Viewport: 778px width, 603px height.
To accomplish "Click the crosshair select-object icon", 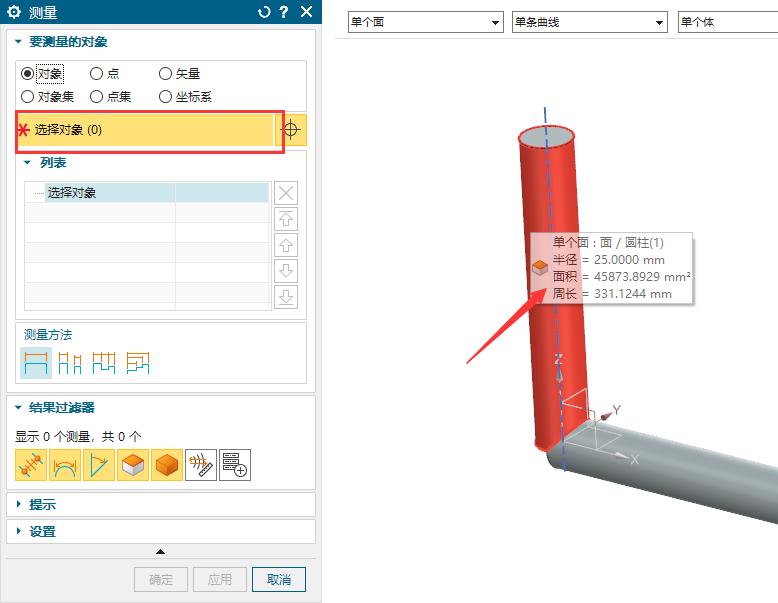I will tap(291, 130).
